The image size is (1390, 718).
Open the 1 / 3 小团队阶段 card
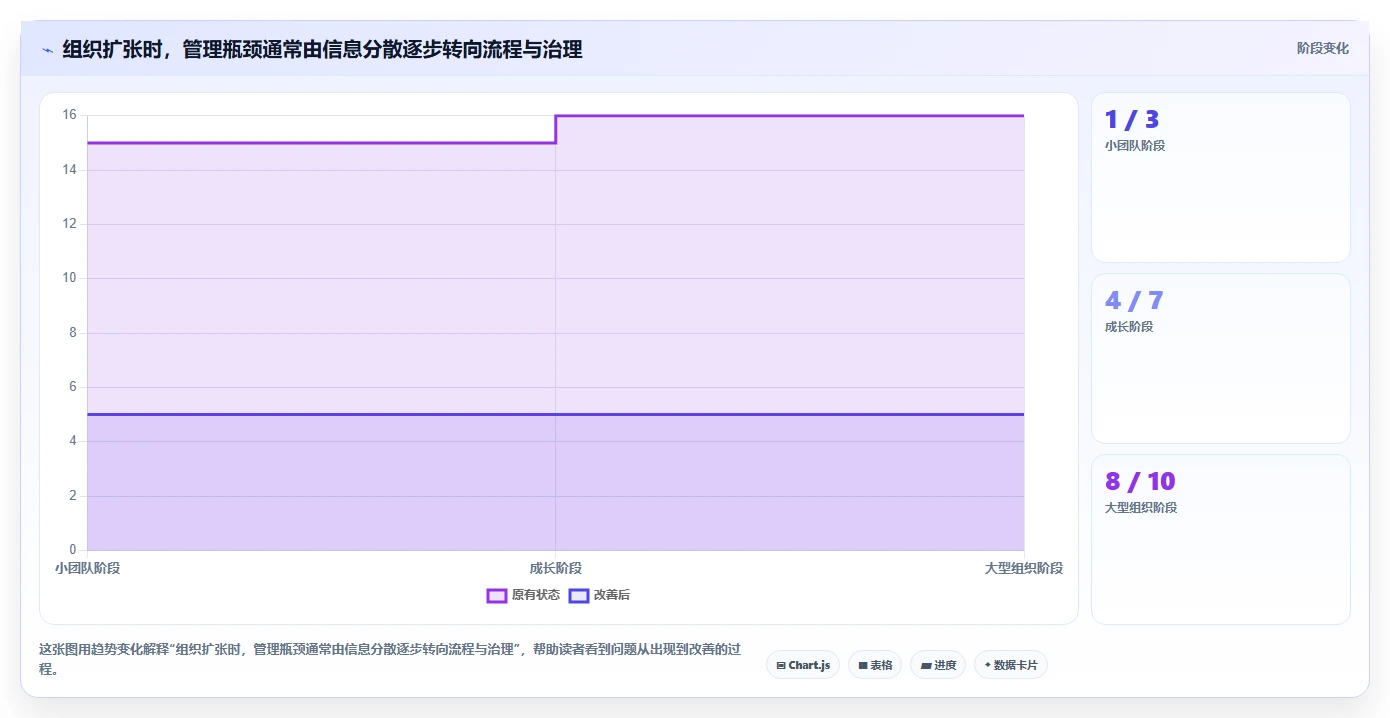click(1220, 178)
